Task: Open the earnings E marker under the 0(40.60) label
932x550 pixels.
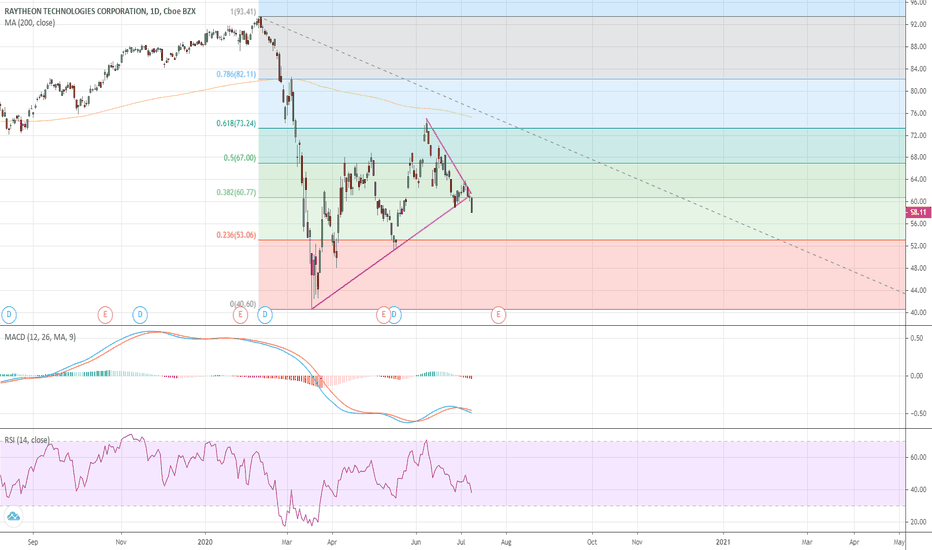Action: (x=240, y=315)
